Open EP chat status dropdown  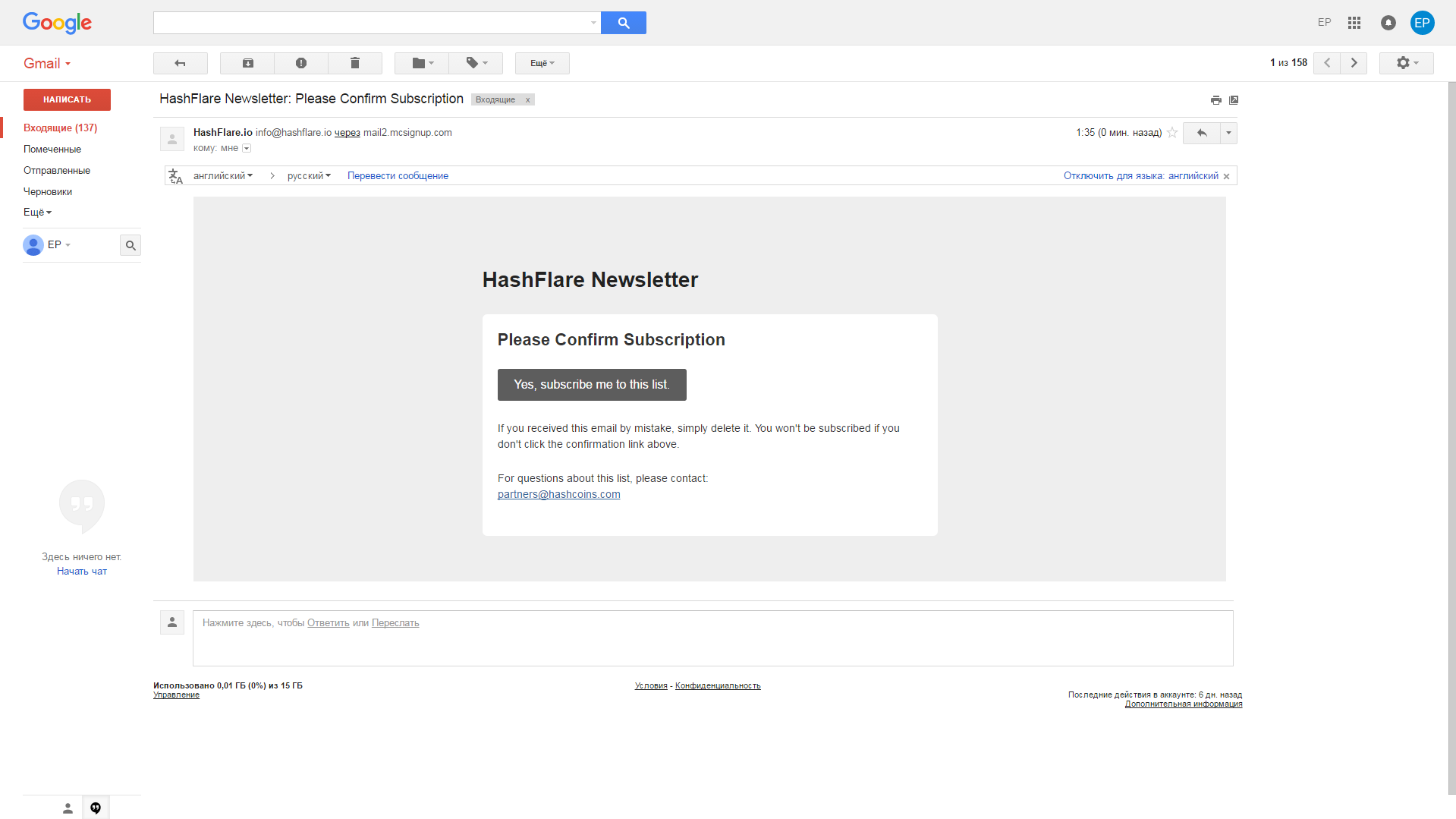tap(59, 244)
